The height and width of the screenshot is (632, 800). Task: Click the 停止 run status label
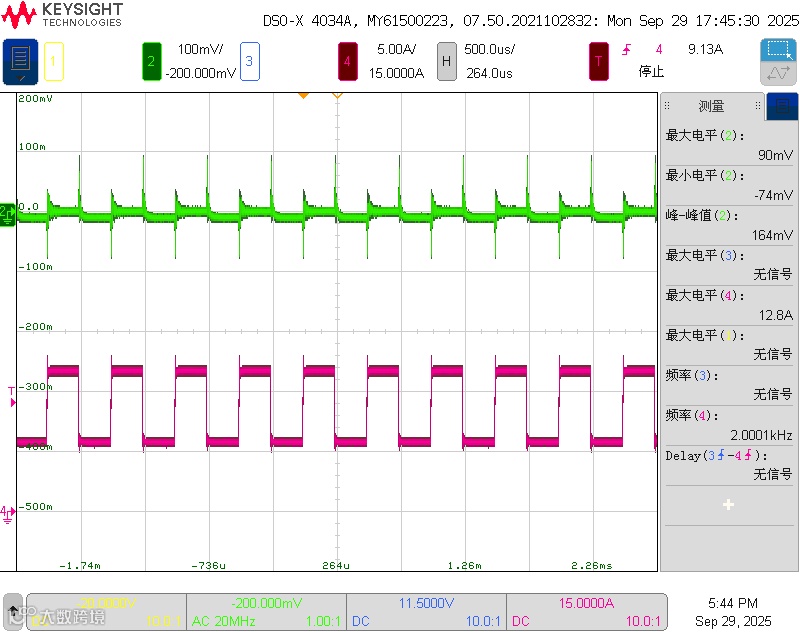click(x=651, y=71)
